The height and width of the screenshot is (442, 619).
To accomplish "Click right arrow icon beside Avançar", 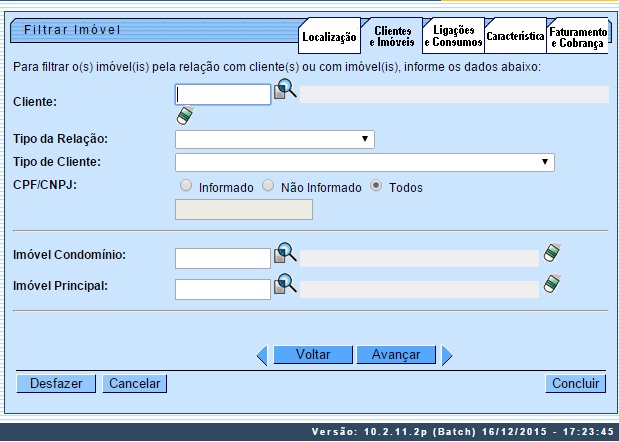I will click(x=447, y=355).
